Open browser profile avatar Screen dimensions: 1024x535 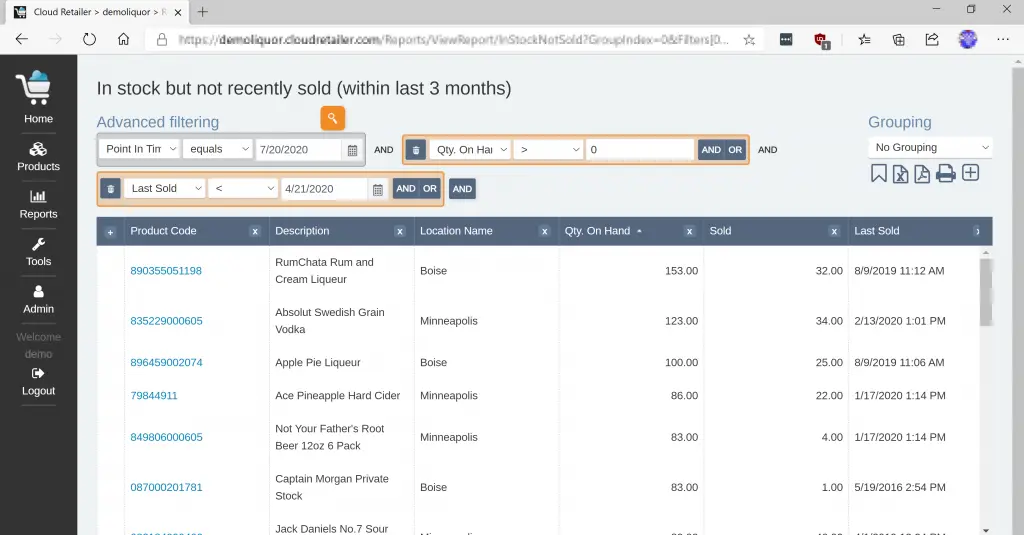click(x=967, y=39)
